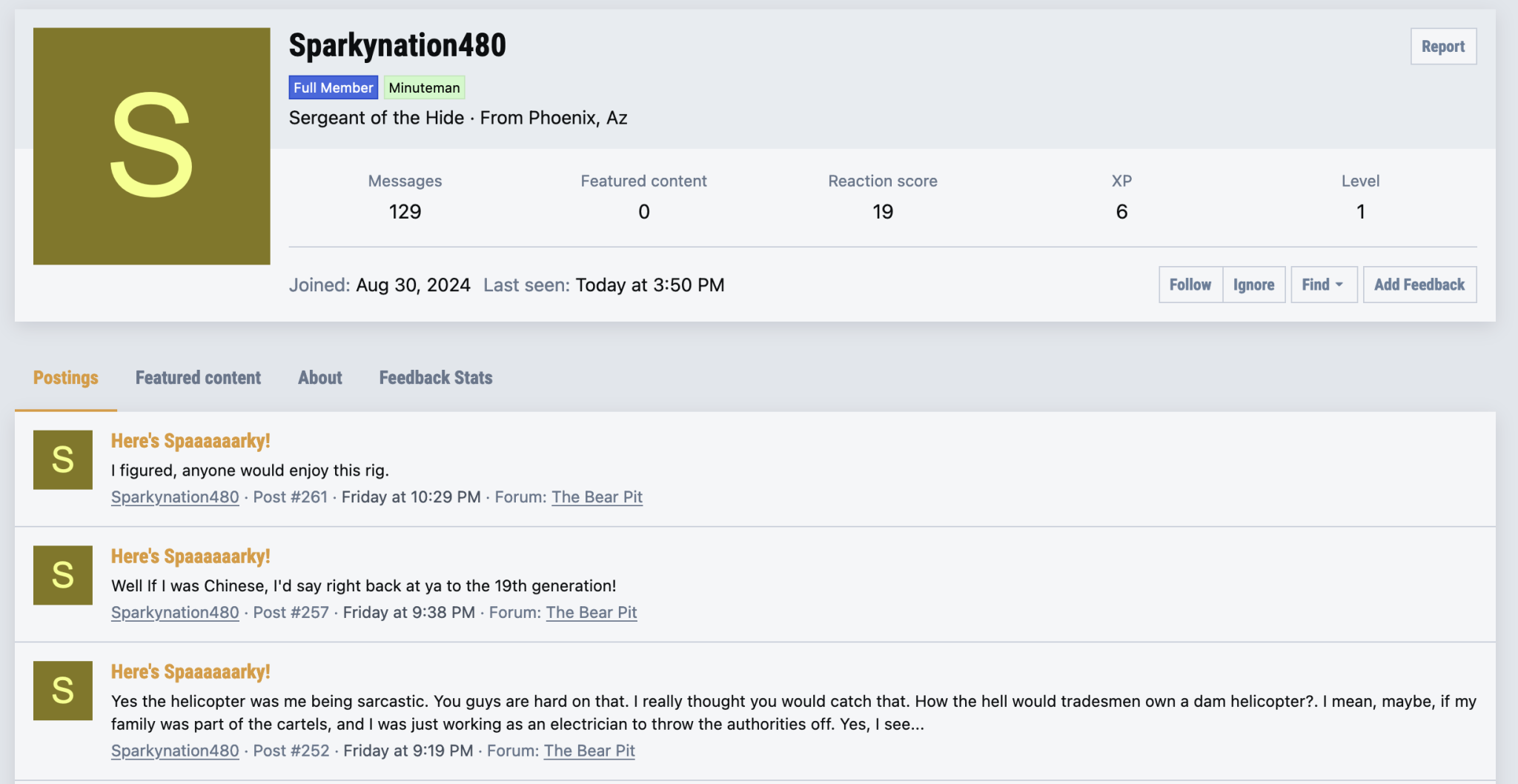Report this user profile

pos(1442,47)
